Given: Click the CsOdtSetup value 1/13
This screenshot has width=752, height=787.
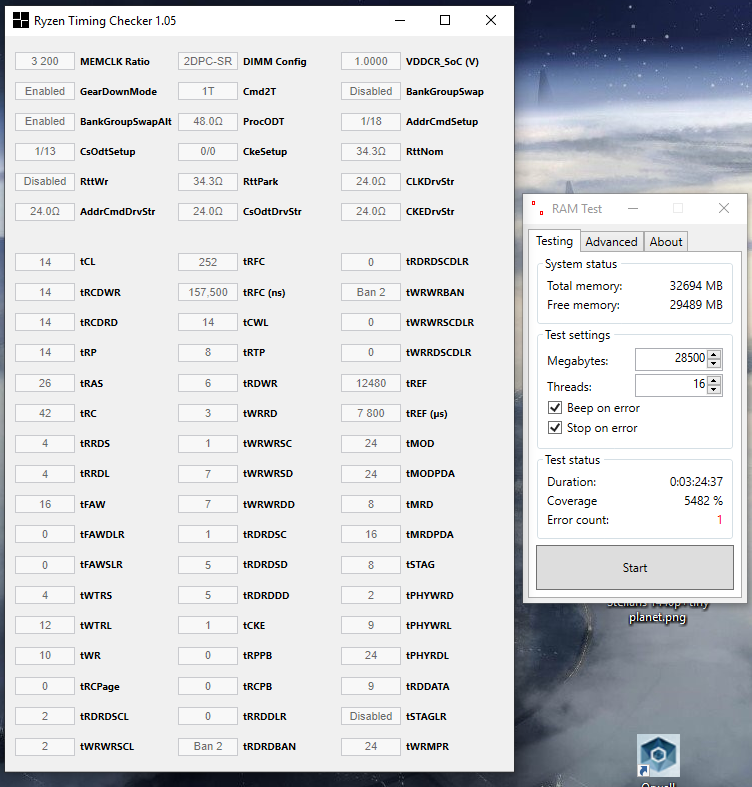Looking at the screenshot, I should tap(45, 152).
